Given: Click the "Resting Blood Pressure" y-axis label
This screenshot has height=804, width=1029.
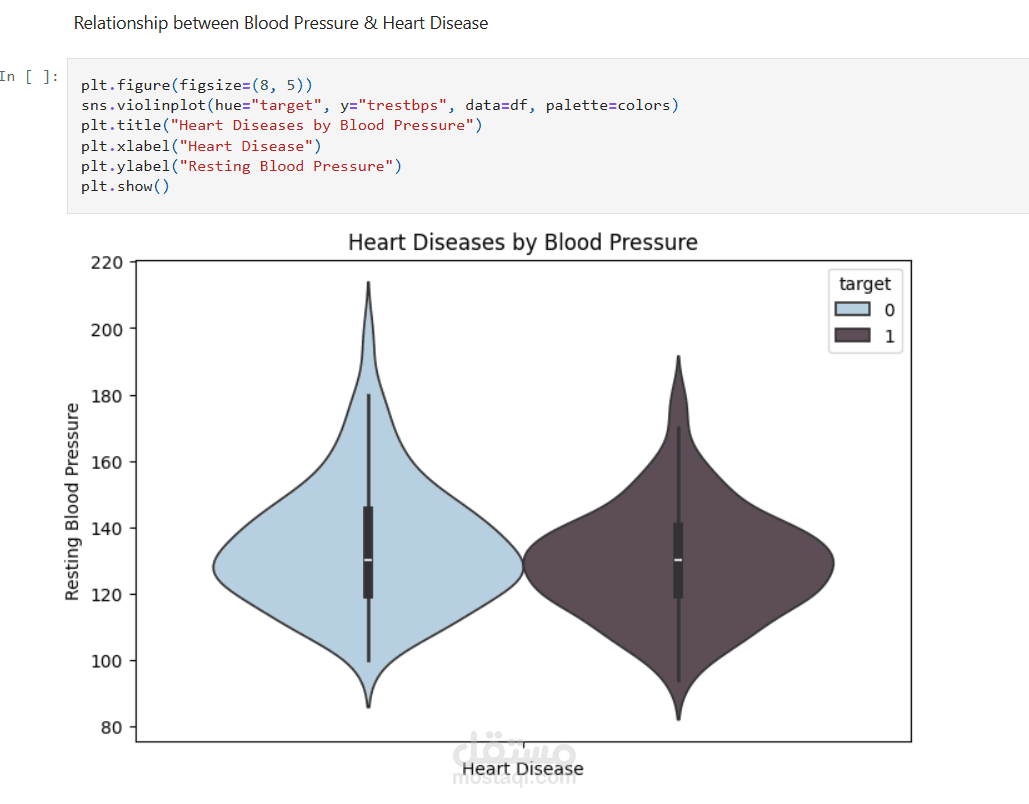Looking at the screenshot, I should (x=72, y=502).
